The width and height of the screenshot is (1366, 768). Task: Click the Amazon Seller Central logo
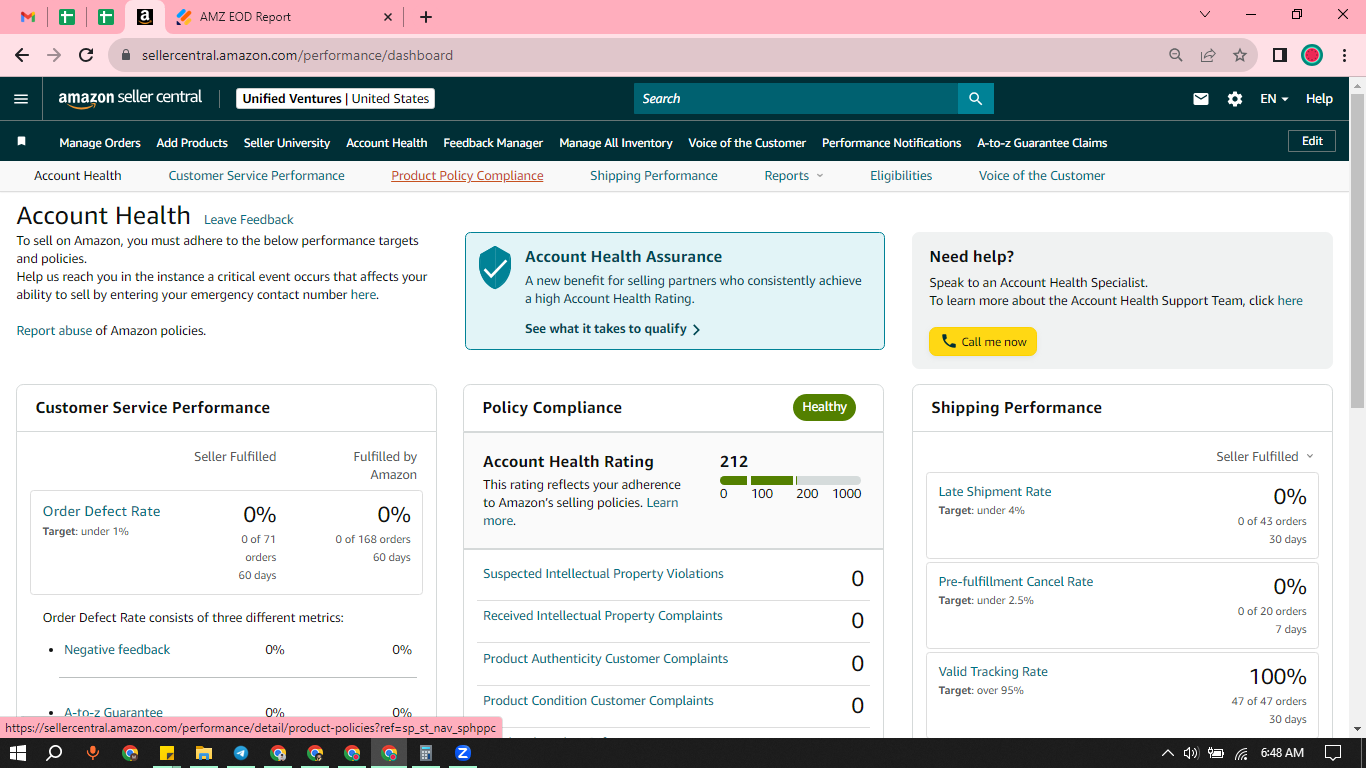click(130, 98)
